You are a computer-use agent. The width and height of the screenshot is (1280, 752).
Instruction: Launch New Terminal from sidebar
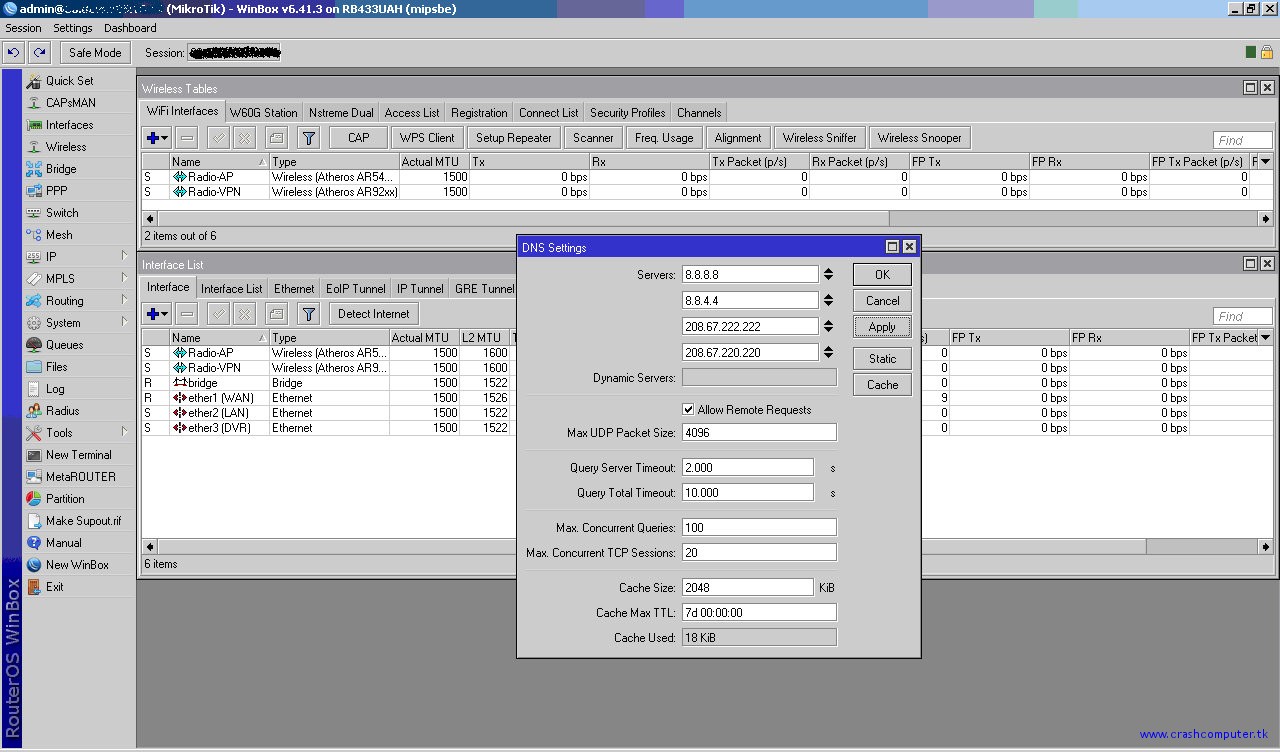pyautogui.click(x=80, y=455)
